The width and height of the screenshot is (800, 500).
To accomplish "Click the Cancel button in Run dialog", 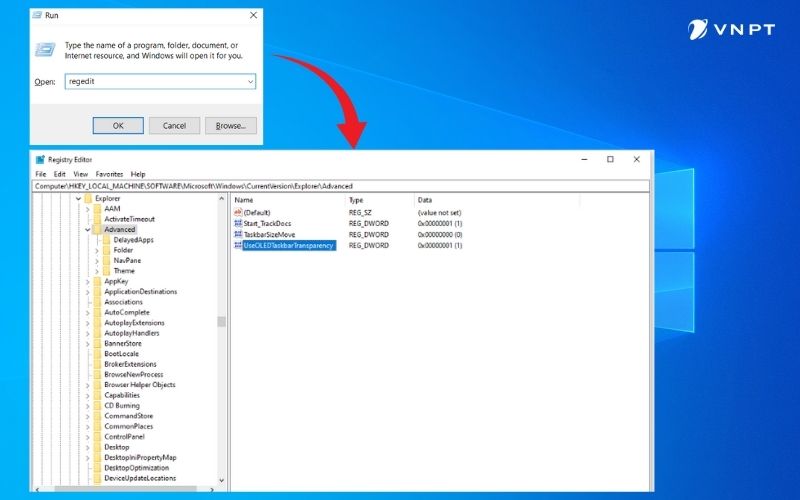I will tap(174, 126).
